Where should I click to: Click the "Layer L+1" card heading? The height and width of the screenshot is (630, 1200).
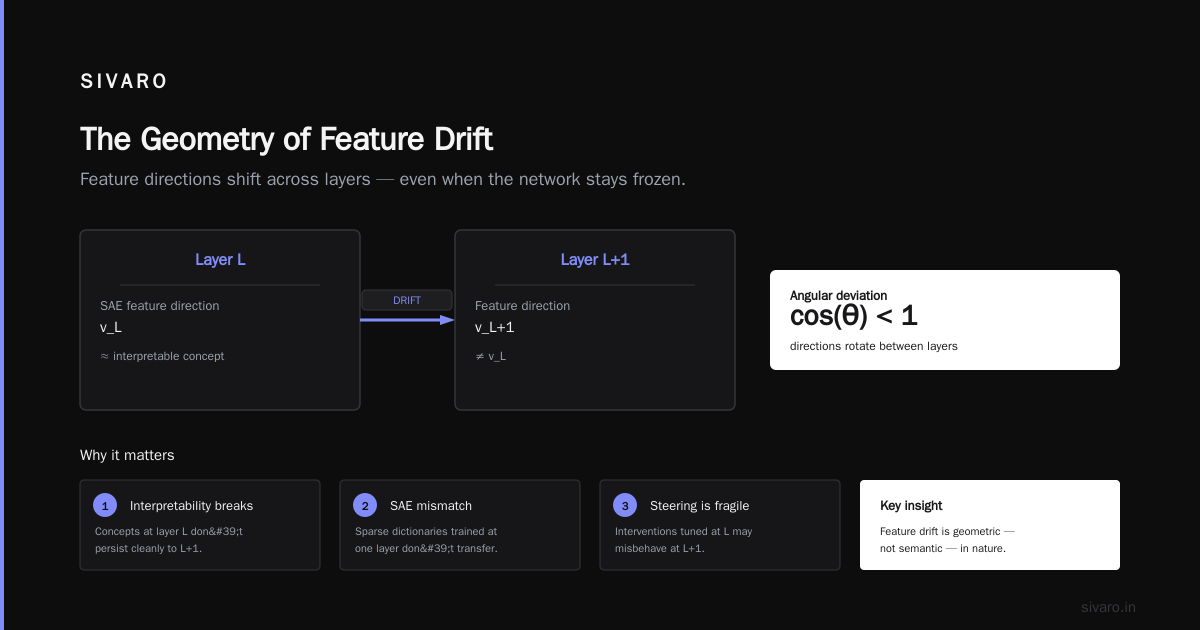click(x=595, y=260)
